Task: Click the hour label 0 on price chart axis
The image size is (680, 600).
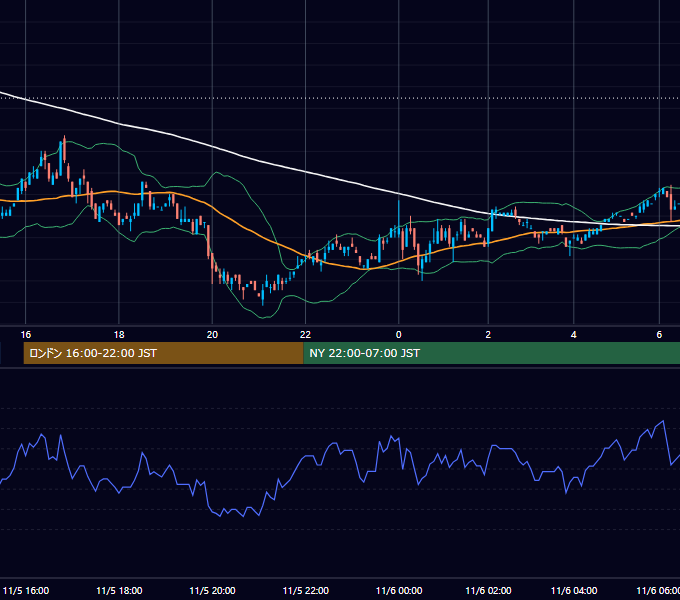Action: (x=399, y=334)
